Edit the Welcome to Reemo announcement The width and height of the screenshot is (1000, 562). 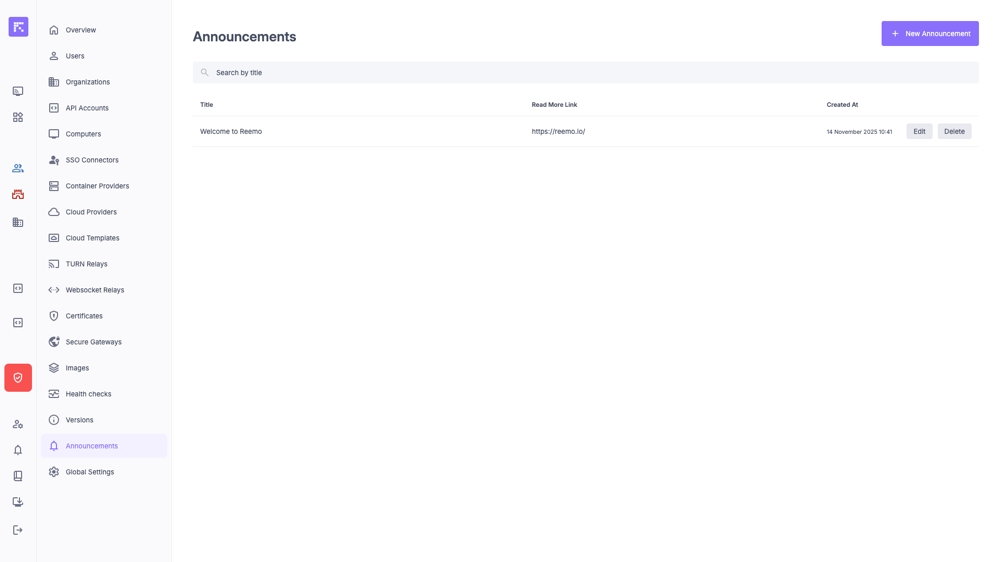point(919,131)
